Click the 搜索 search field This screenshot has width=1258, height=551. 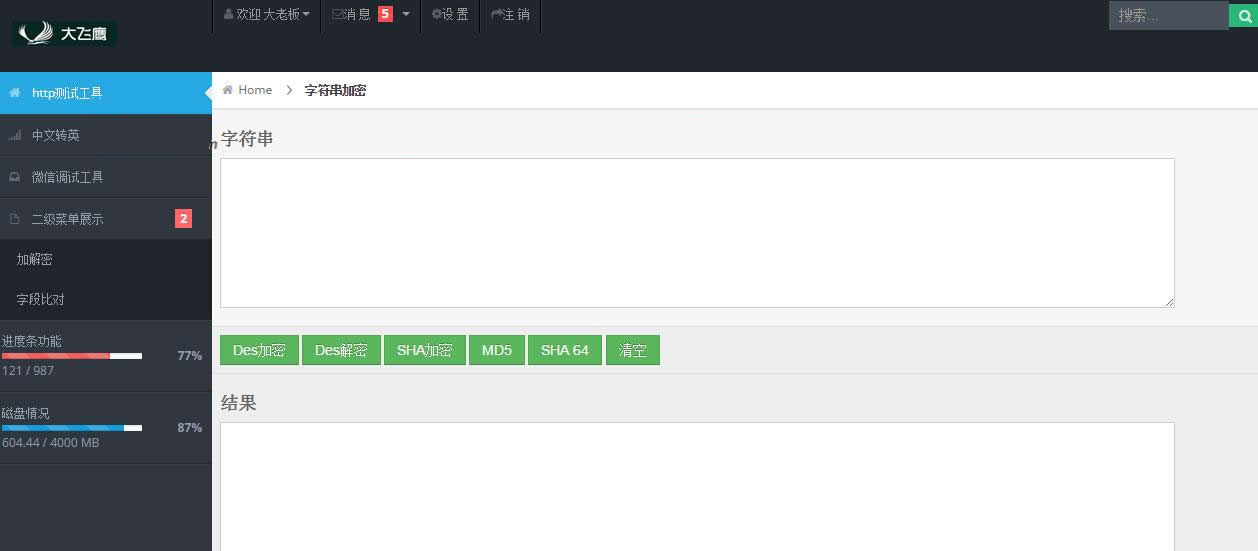tap(1168, 15)
